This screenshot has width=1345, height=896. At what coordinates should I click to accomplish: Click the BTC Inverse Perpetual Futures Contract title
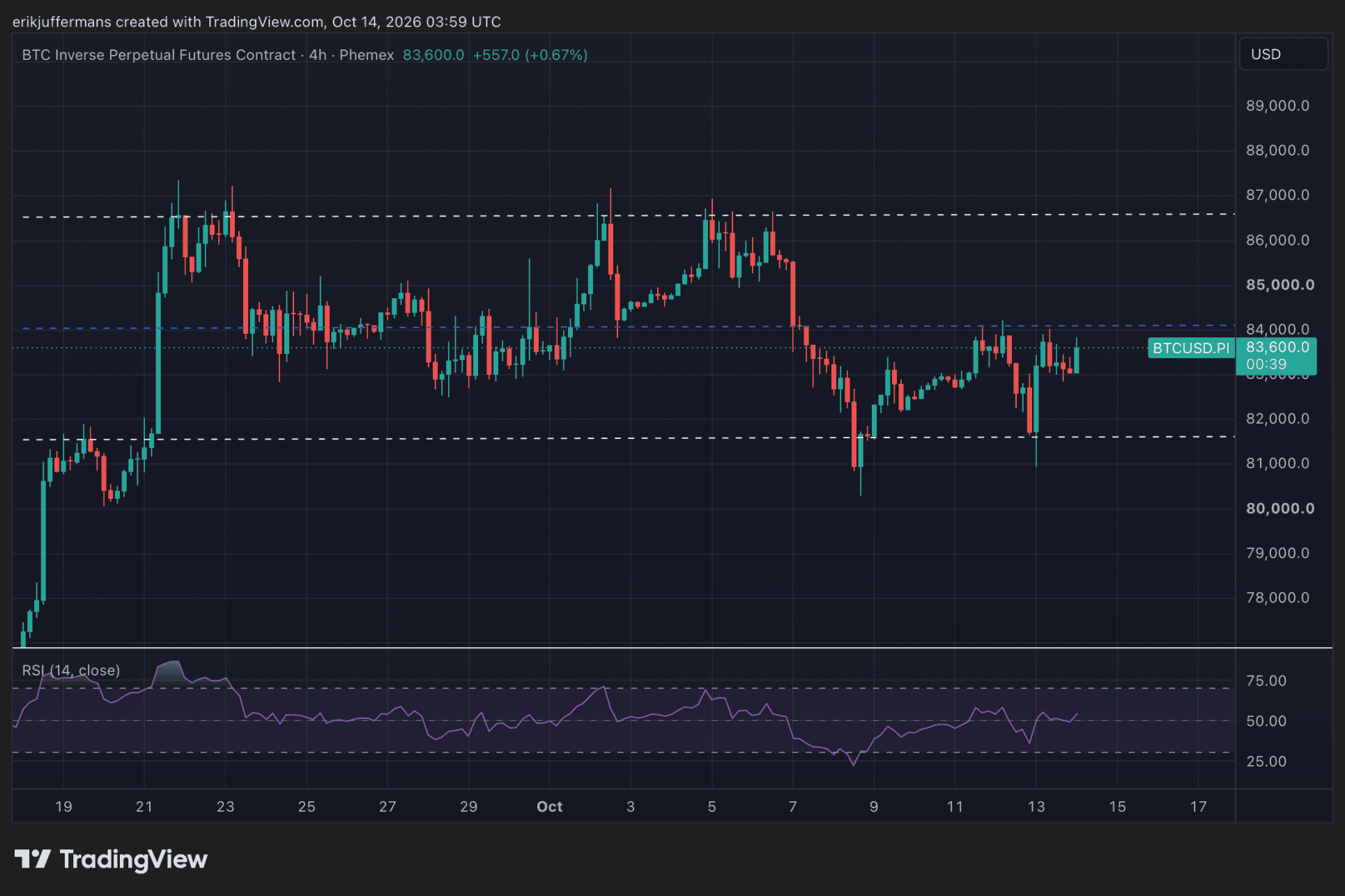(x=159, y=55)
